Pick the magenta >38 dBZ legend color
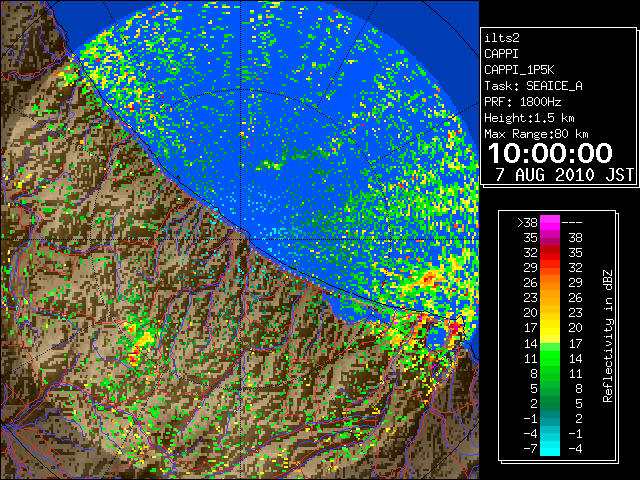The height and width of the screenshot is (480, 640). (550, 222)
